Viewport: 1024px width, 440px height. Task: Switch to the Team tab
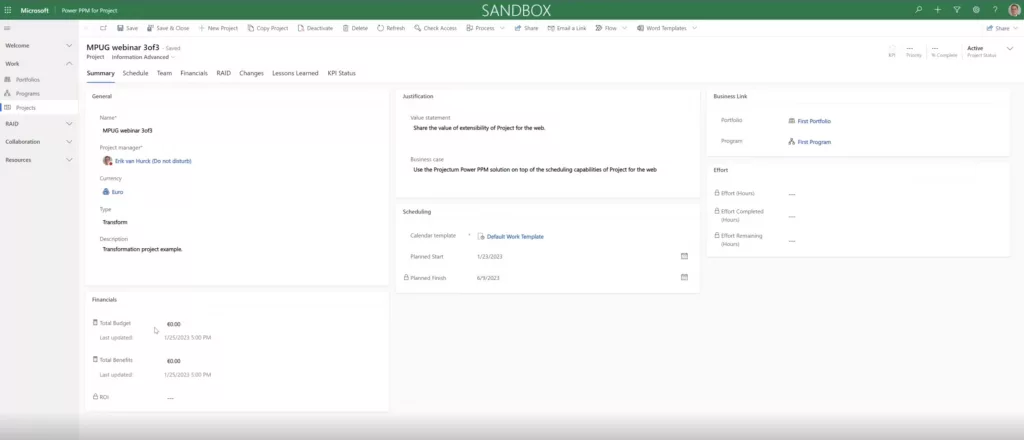(x=164, y=73)
